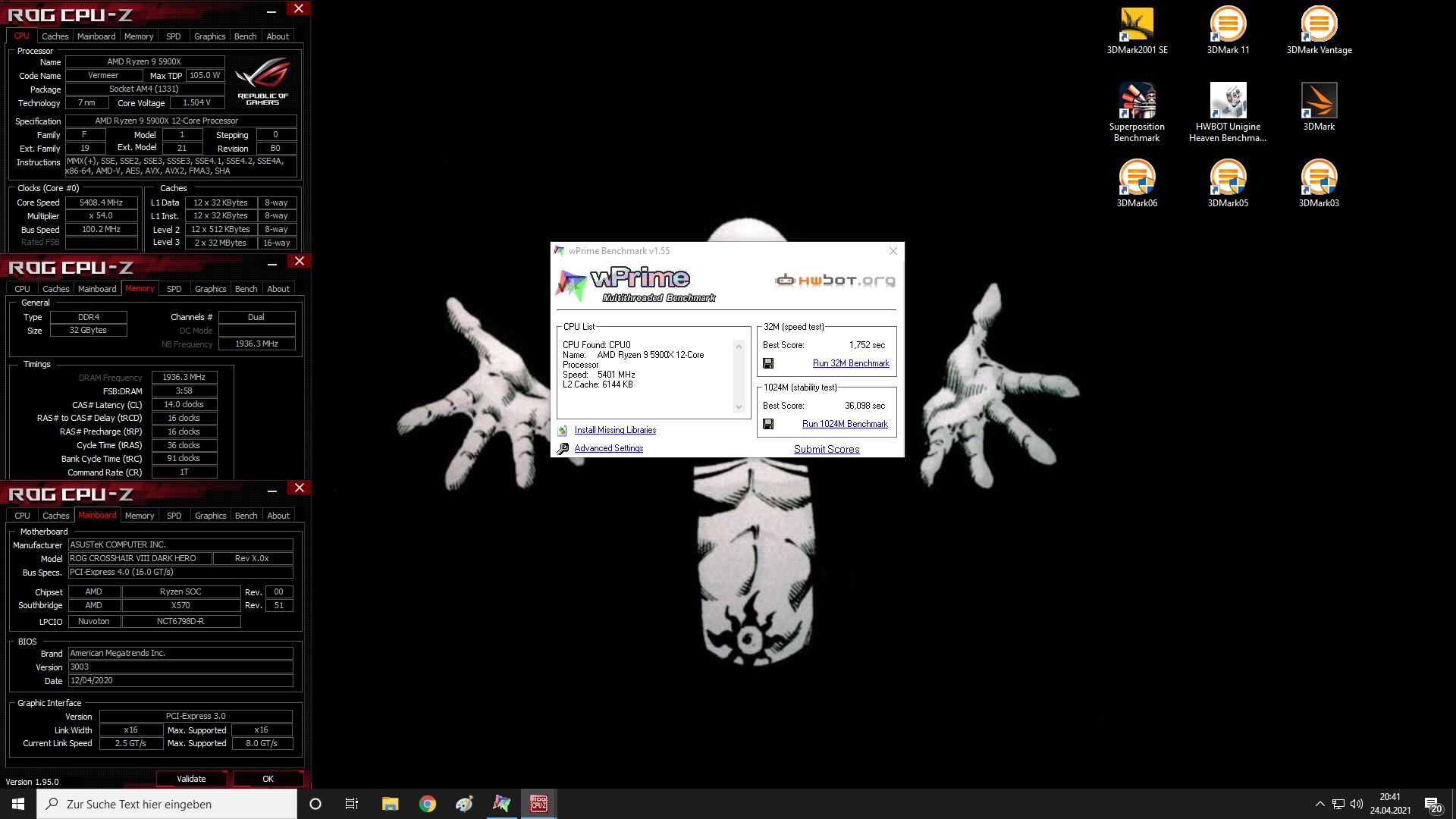Open Bench tab in top CPU-Z window
Image resolution: width=1456 pixels, height=819 pixels.
(246, 36)
